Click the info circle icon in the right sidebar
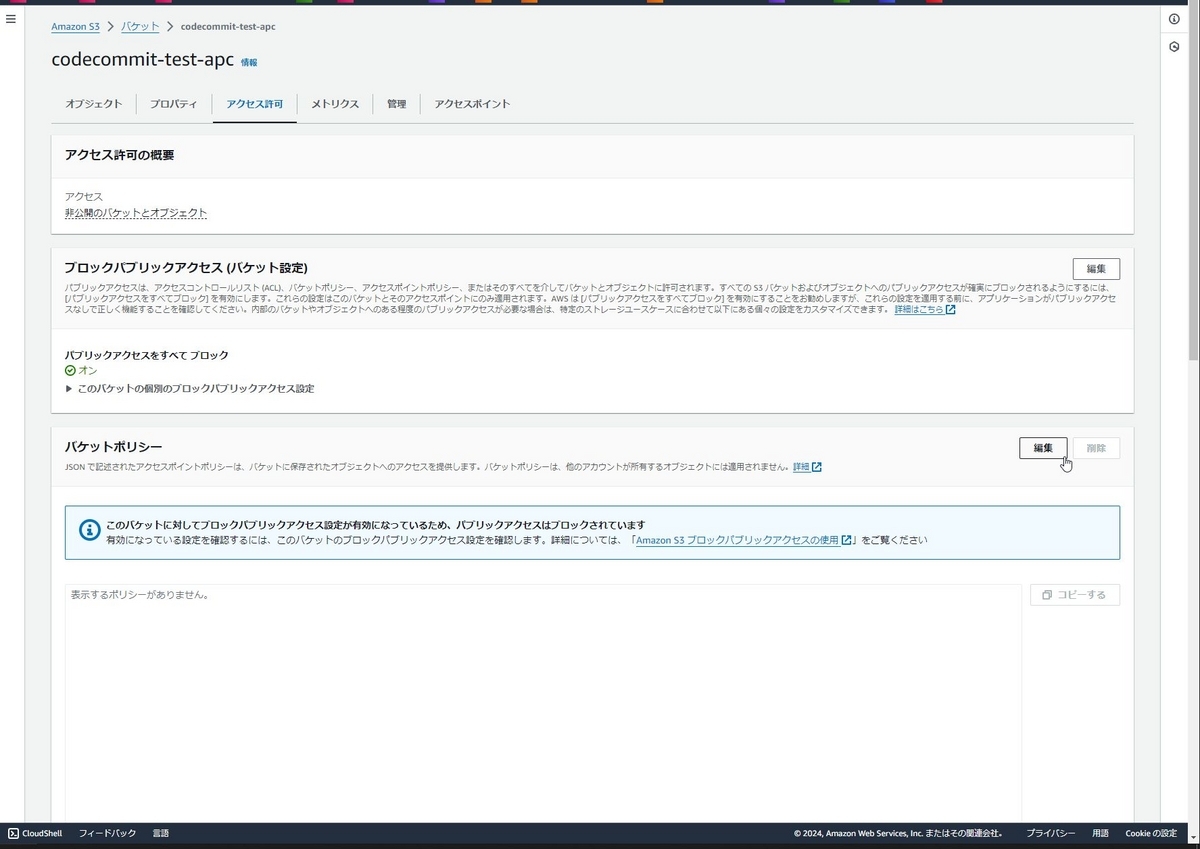Screen dimensions: 1200x849 point(1174,18)
